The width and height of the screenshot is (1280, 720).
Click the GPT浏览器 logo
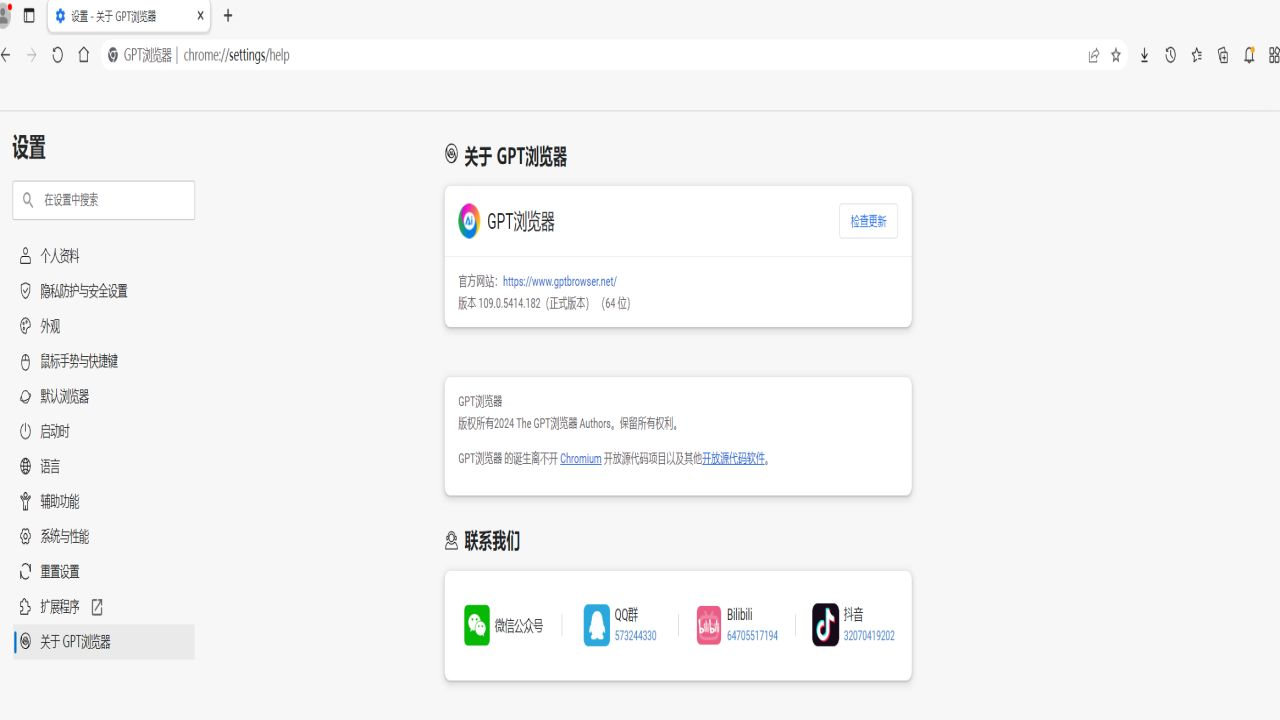click(469, 221)
